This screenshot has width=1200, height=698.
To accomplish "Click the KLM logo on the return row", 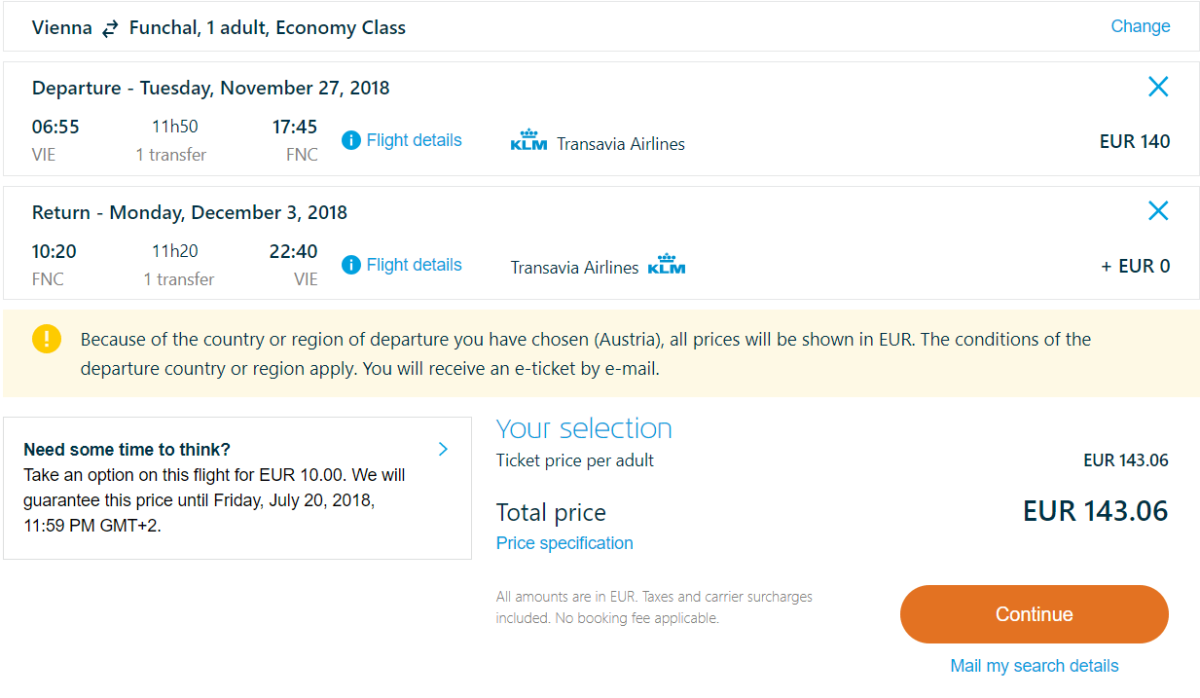I will 666,265.
